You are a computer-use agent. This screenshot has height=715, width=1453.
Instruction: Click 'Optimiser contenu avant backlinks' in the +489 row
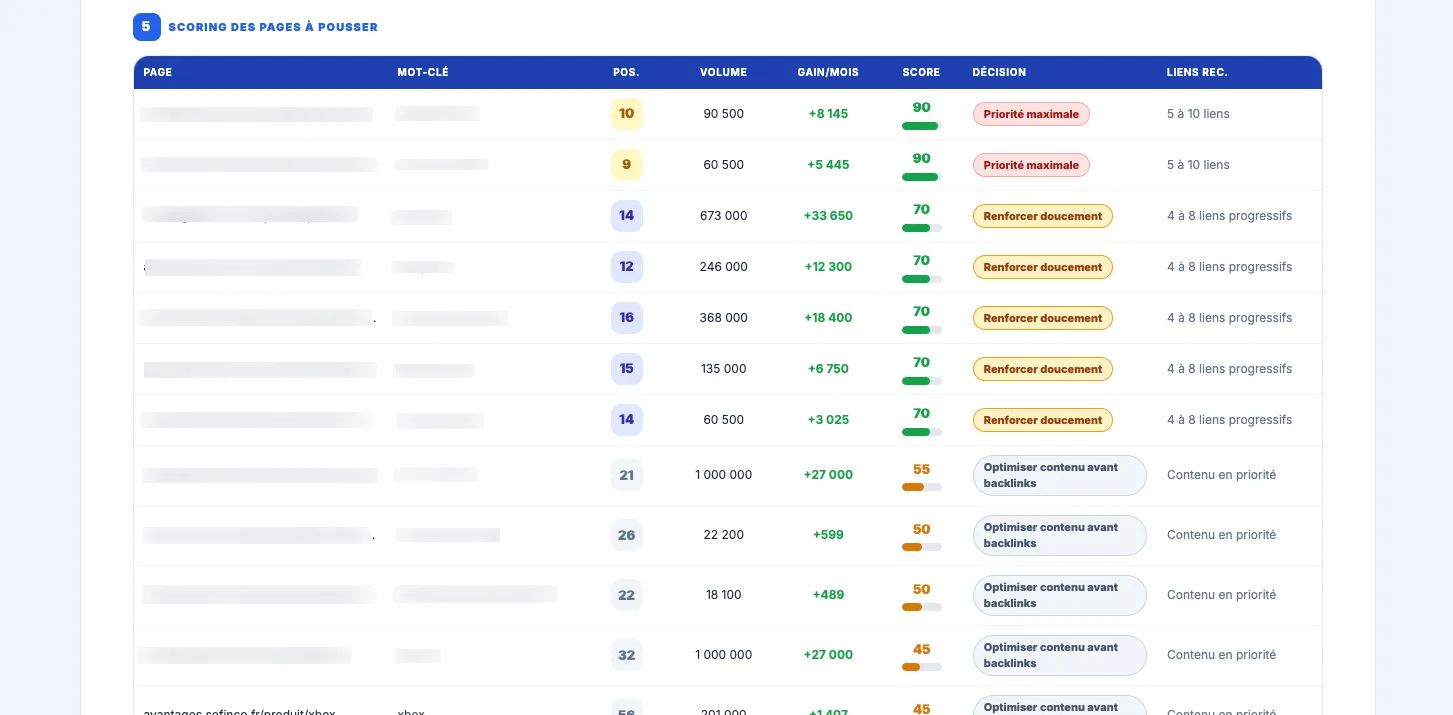pos(1059,595)
